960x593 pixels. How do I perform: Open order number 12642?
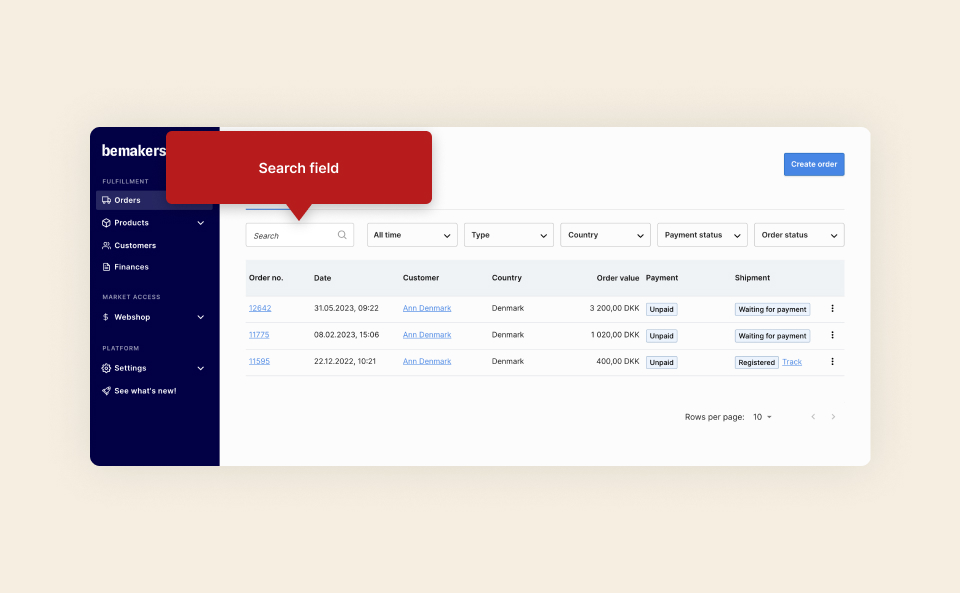click(x=260, y=308)
